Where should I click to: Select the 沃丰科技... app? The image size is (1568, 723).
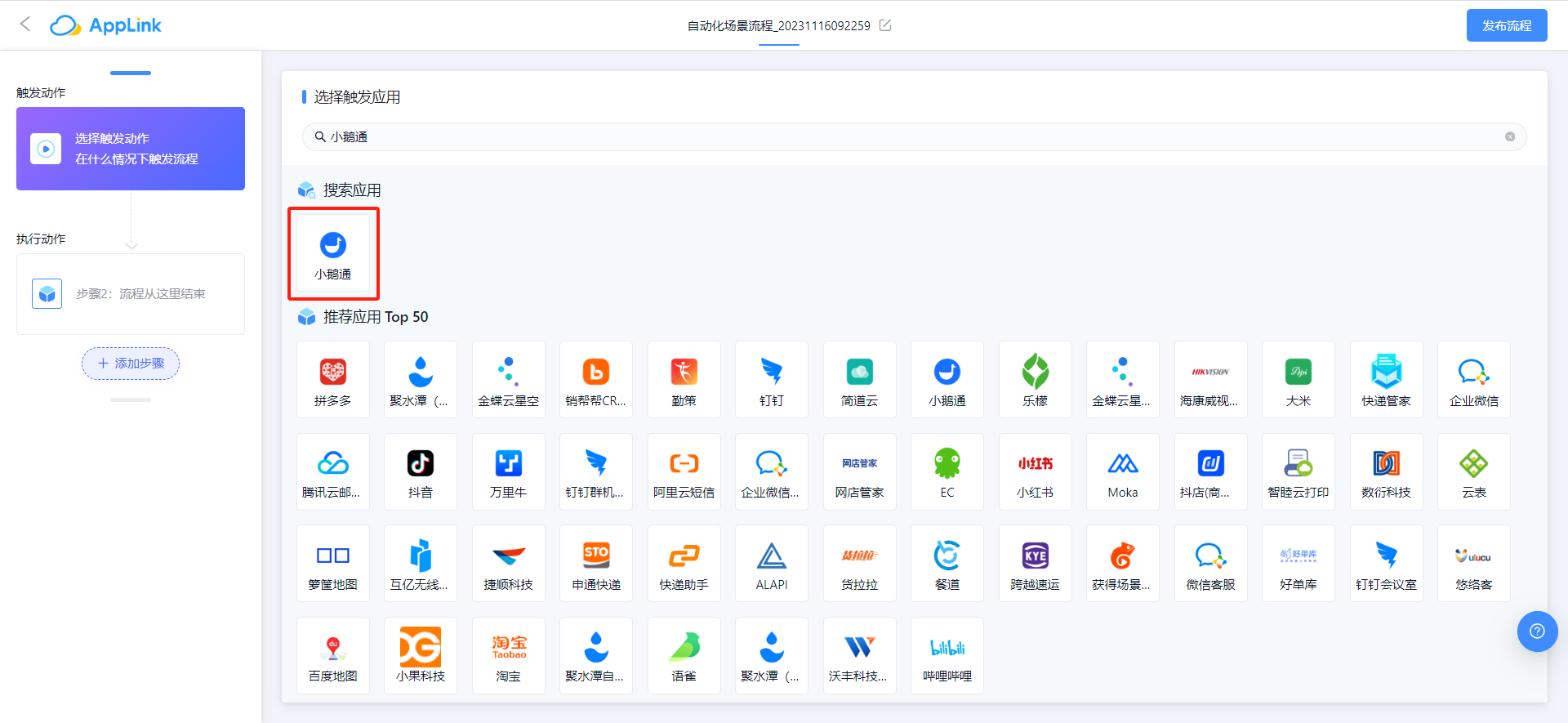tap(860, 656)
